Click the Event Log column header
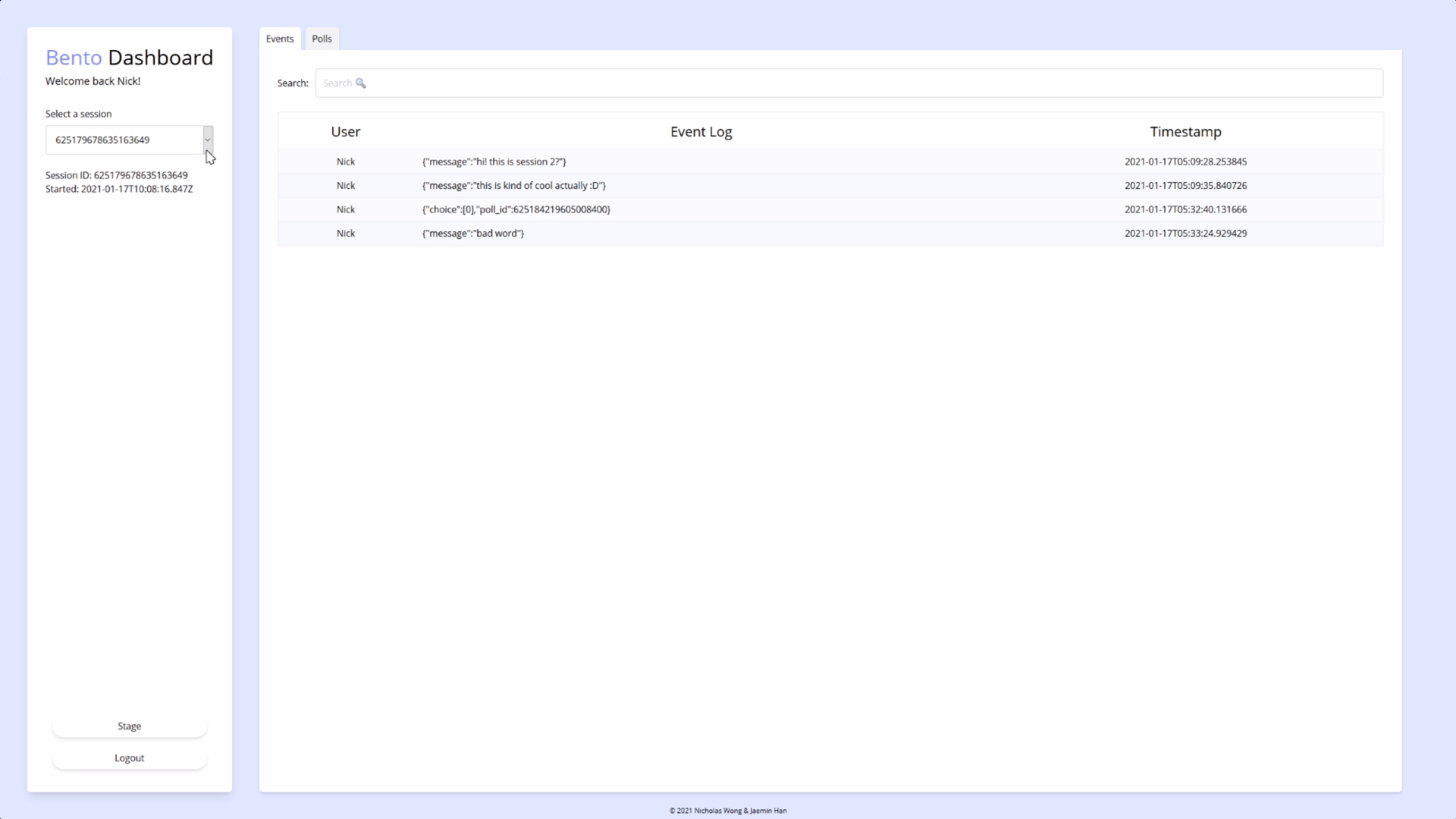Viewport: 1456px width, 819px height. pyautogui.click(x=701, y=132)
